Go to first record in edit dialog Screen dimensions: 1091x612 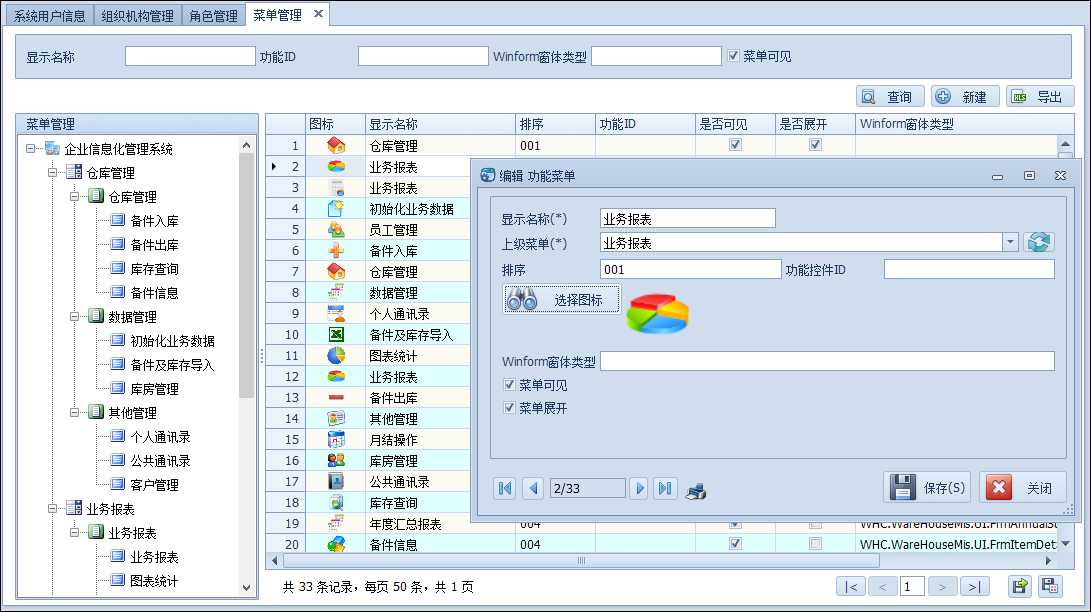click(x=505, y=488)
